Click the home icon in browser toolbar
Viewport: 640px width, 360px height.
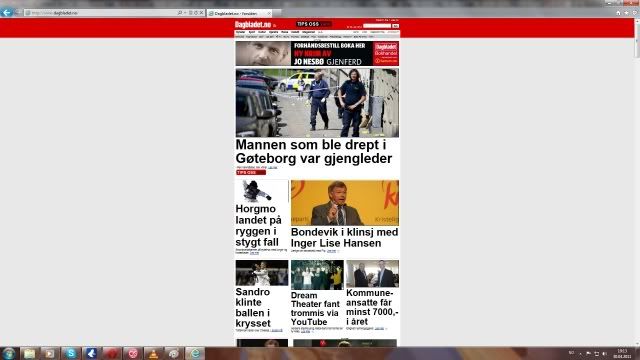click(618, 13)
